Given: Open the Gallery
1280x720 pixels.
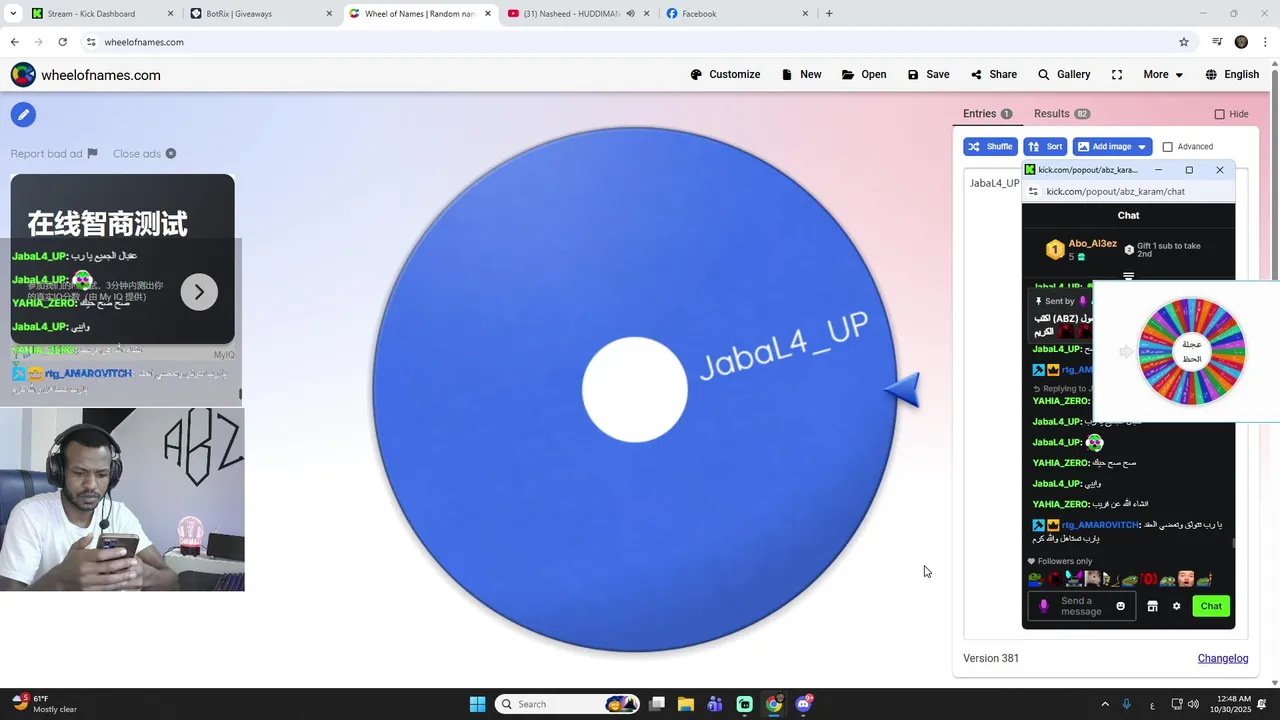Looking at the screenshot, I should [x=1063, y=75].
